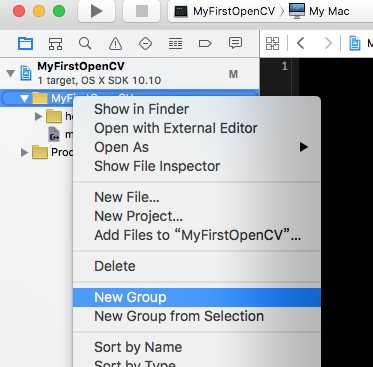This screenshot has height=367, width=373.
Task: Open the Breakpoint navigator tab
Action: point(205,44)
